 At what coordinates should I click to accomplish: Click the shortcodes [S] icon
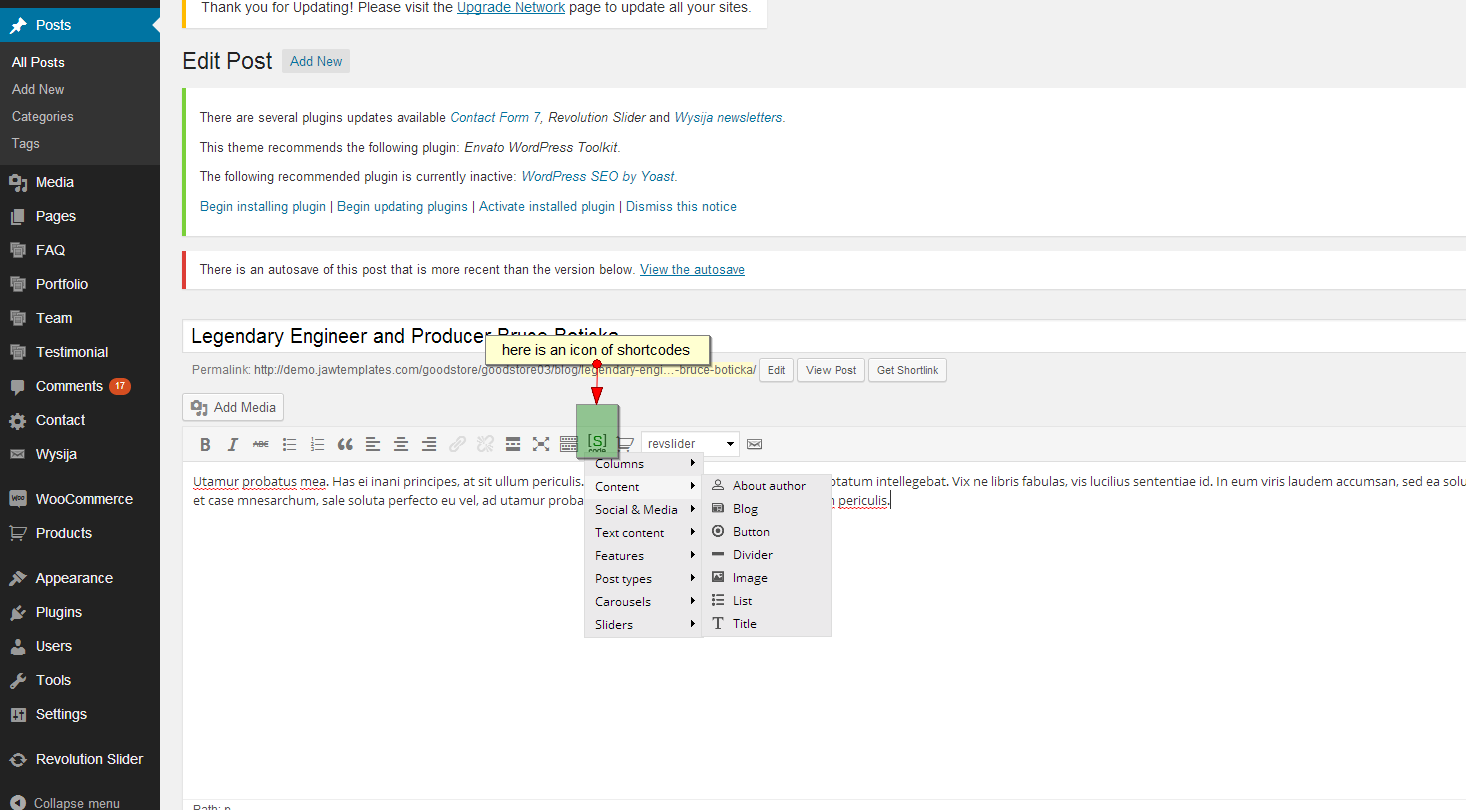coord(597,440)
